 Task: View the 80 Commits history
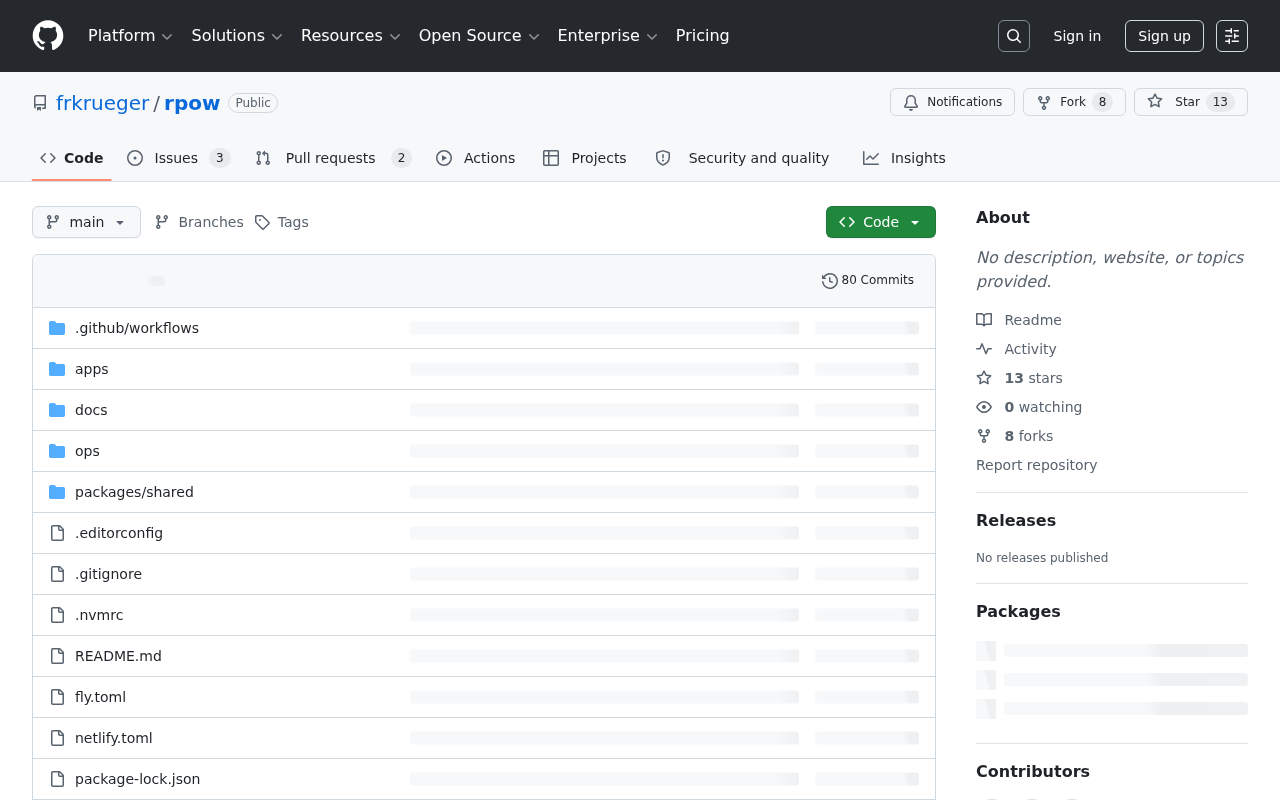868,281
